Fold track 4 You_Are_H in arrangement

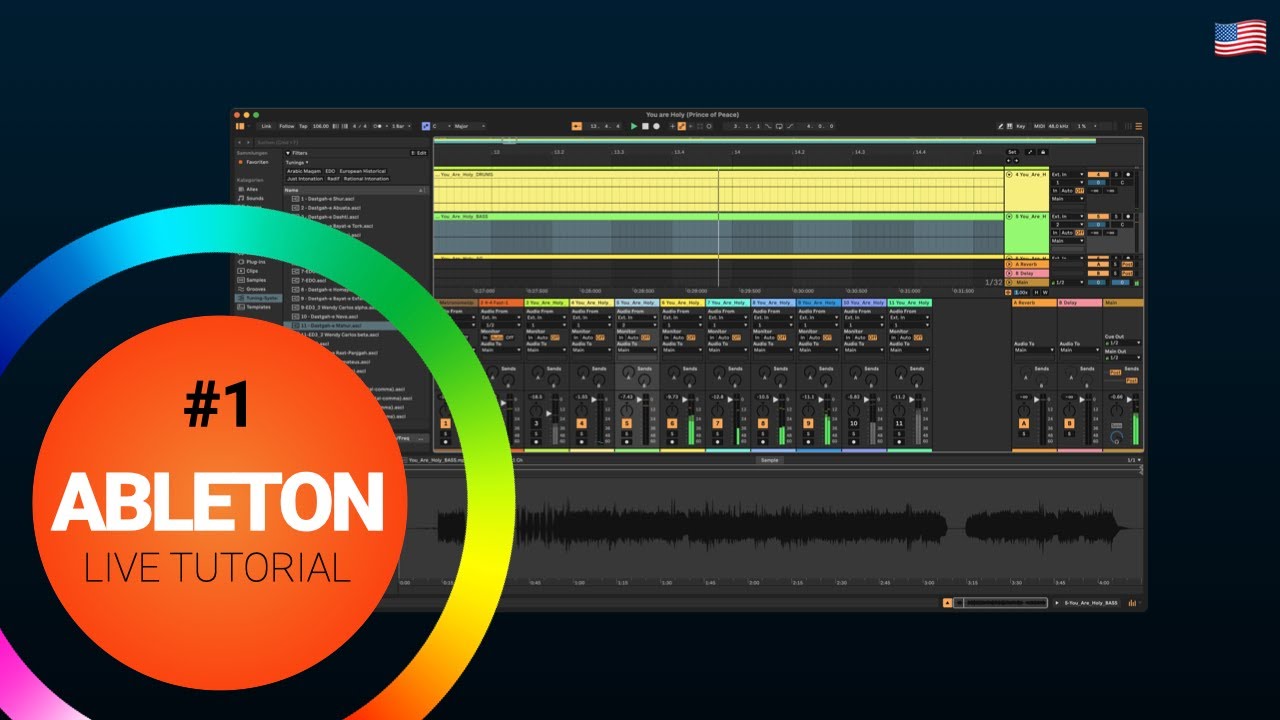click(x=1009, y=175)
